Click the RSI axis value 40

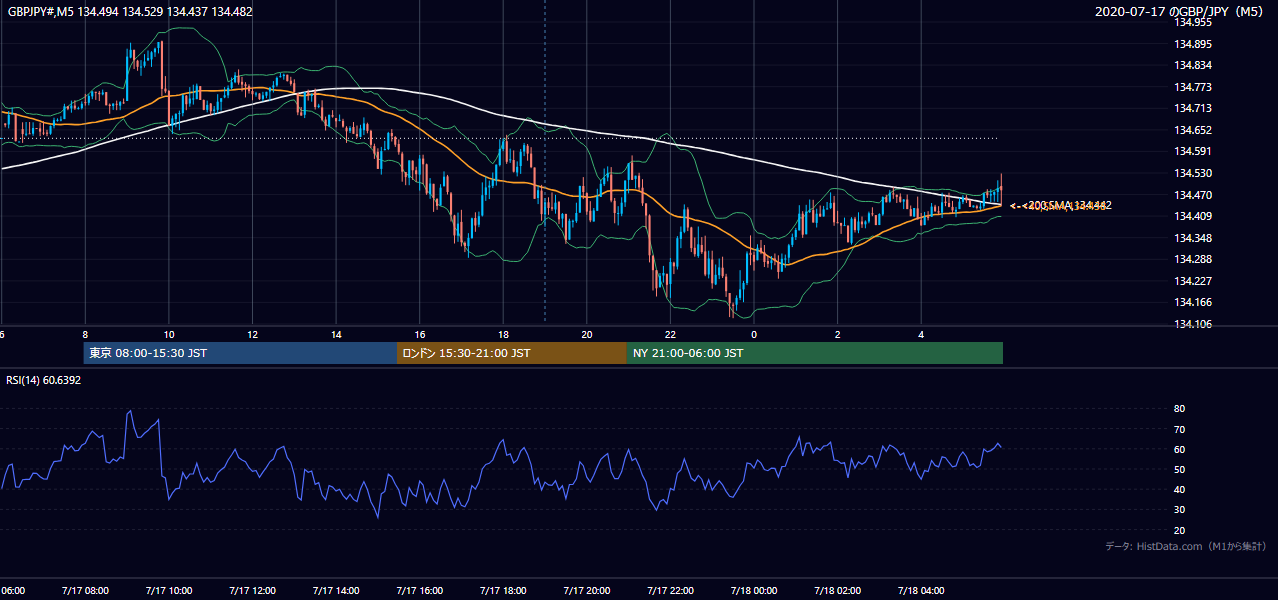1179,490
